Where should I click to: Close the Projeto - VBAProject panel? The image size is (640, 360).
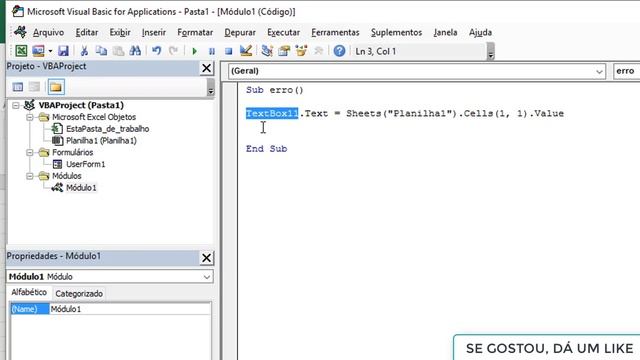pyautogui.click(x=207, y=68)
